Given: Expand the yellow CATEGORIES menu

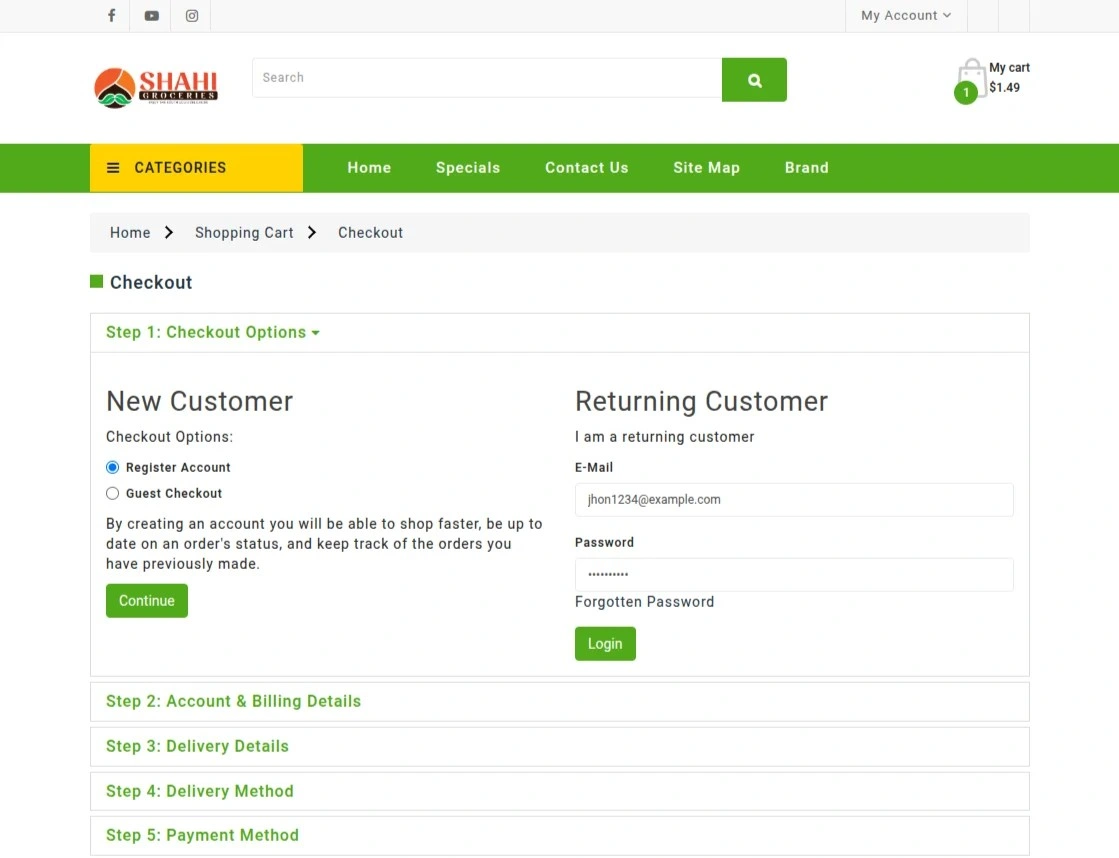Looking at the screenshot, I should pos(196,168).
